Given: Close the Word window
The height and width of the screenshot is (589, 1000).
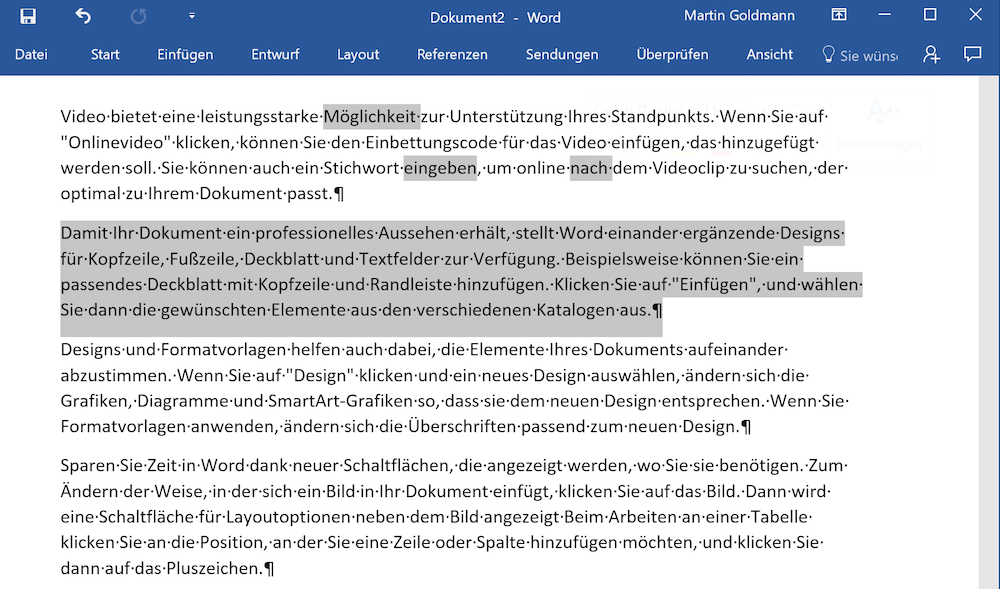Looking at the screenshot, I should click(976, 15).
